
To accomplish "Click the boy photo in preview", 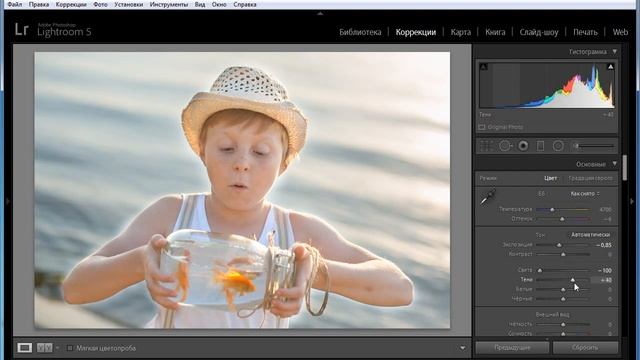I will [x=242, y=190].
